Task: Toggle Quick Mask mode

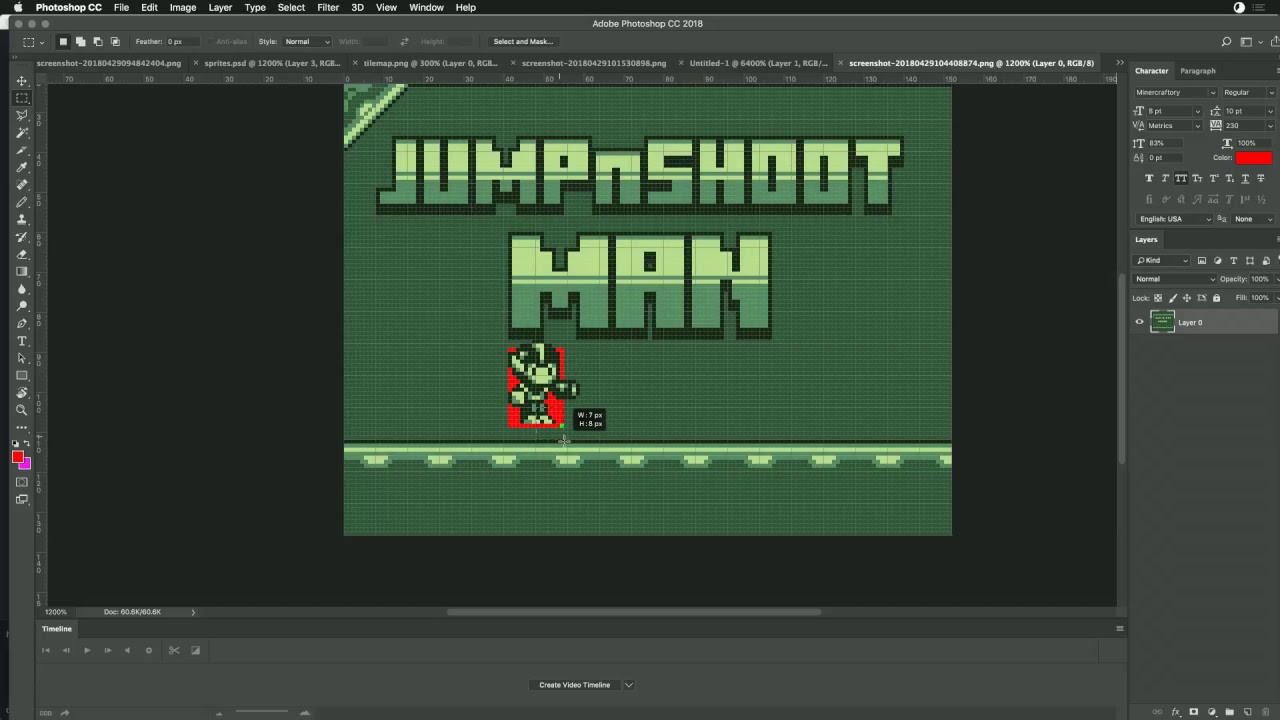Action: [22, 482]
